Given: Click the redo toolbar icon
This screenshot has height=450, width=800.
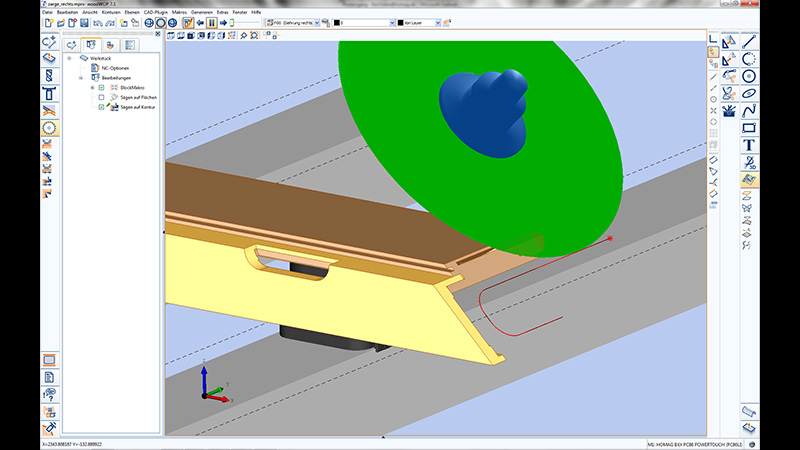Looking at the screenshot, I should (110, 23).
